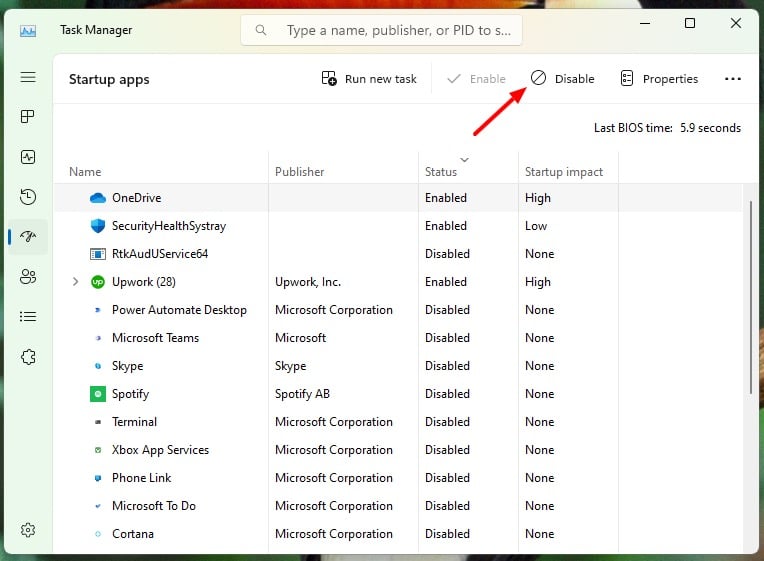Open the Details page icon
This screenshot has width=764, height=561.
pos(28,316)
